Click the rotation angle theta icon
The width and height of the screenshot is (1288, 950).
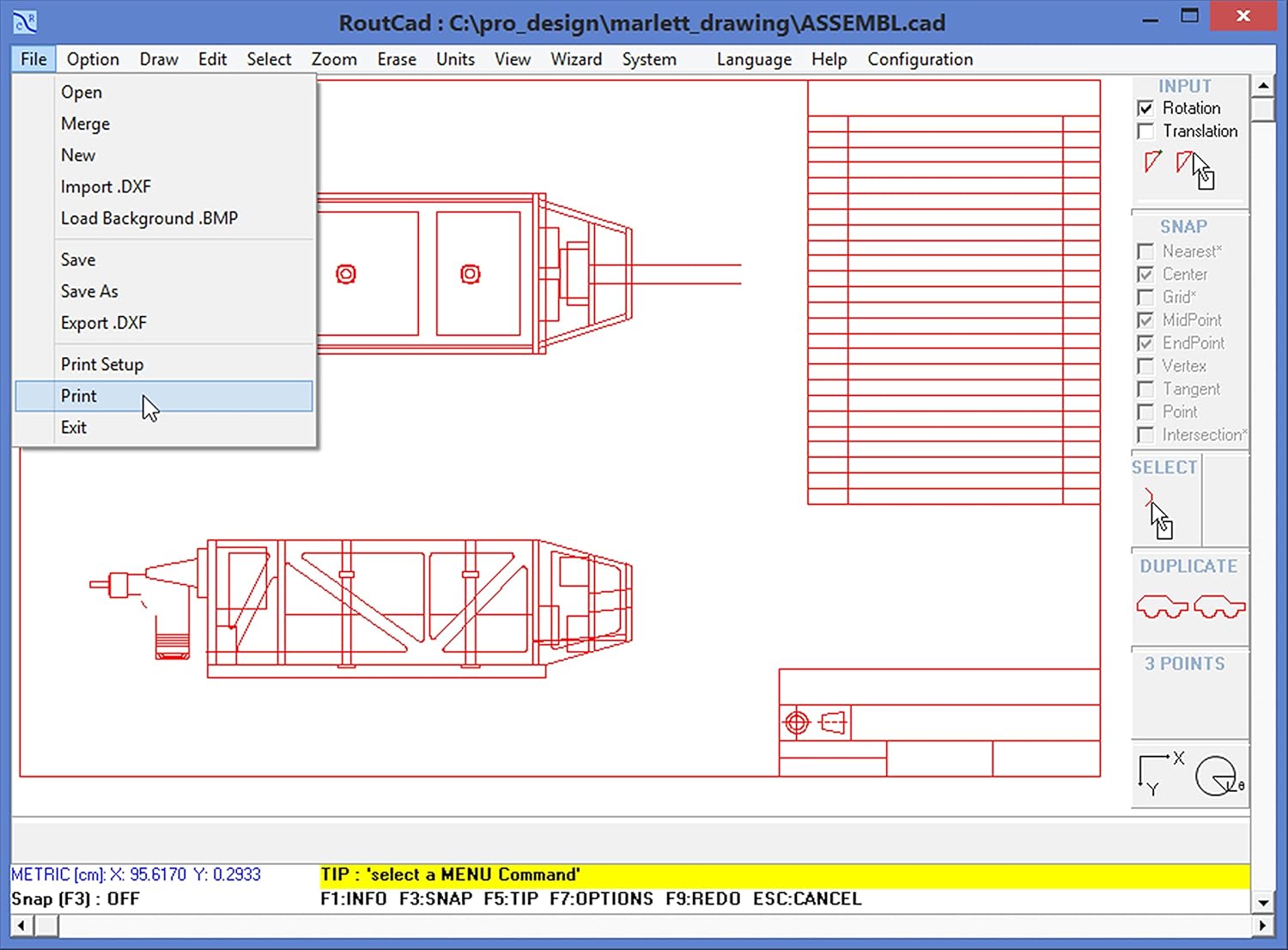(x=1218, y=773)
